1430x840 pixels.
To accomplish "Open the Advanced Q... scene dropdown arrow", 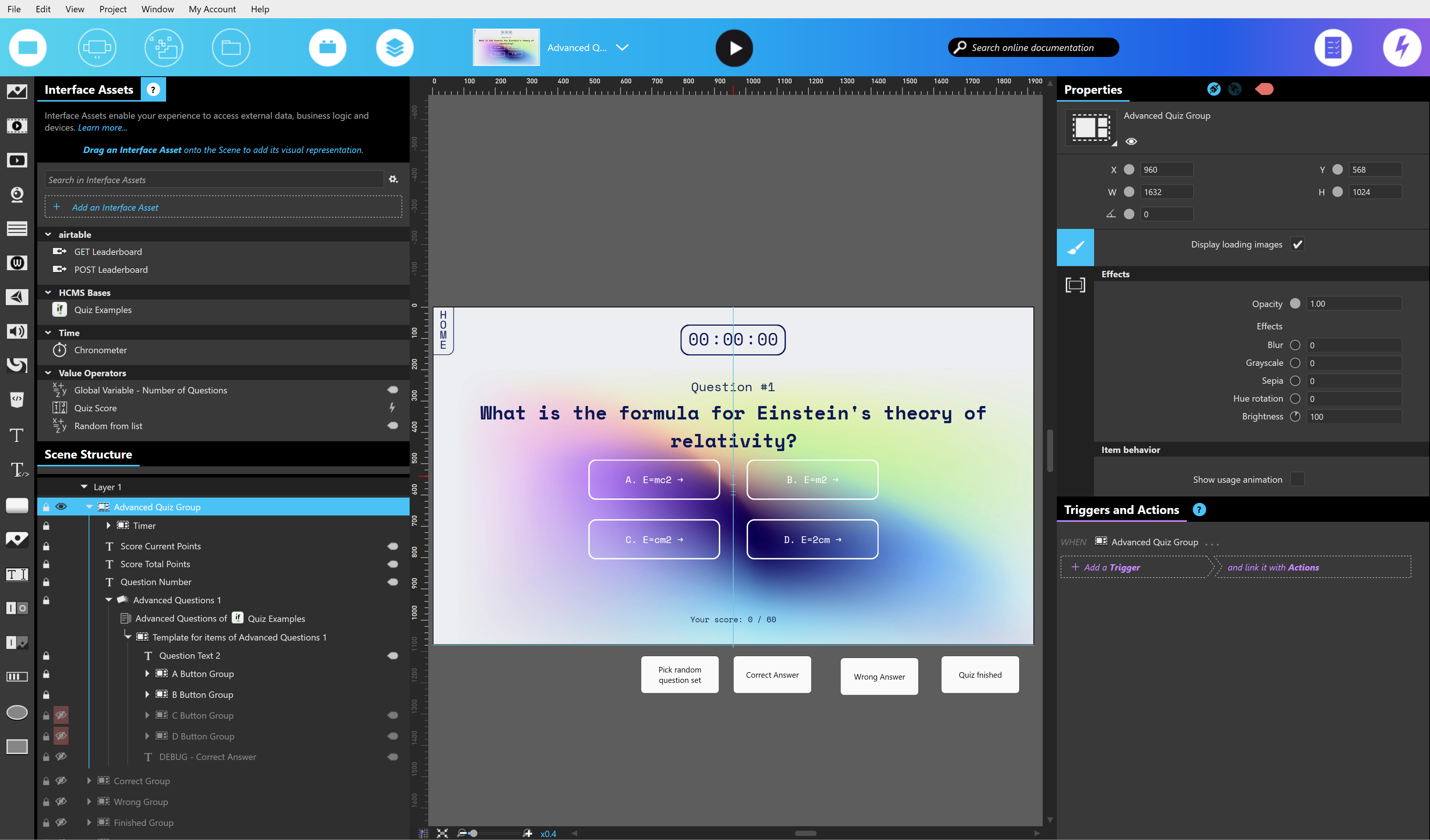I will [623, 48].
